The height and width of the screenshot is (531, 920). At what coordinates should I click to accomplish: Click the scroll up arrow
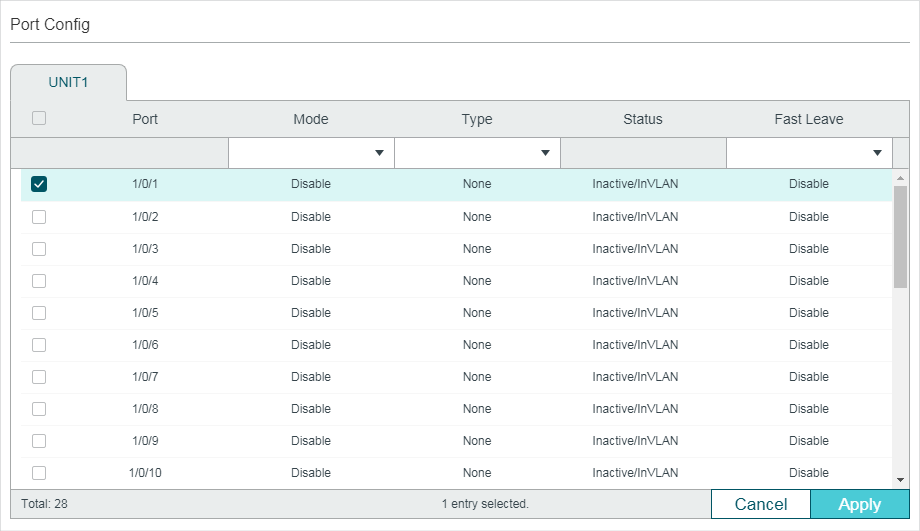click(x=900, y=178)
